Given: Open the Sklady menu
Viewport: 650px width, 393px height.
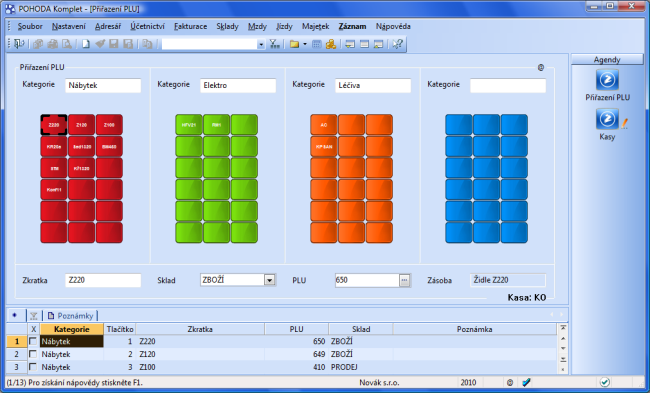Looking at the screenshot, I should point(227,26).
